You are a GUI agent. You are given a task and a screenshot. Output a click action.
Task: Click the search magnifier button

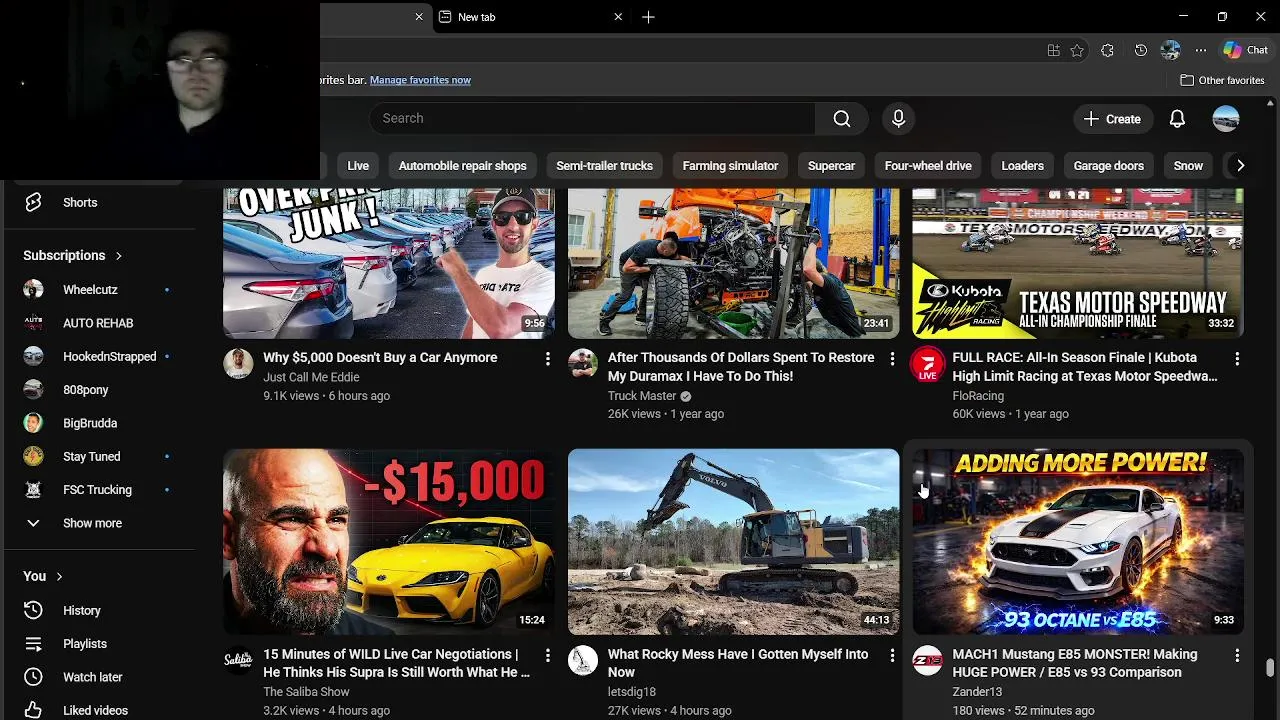842,118
